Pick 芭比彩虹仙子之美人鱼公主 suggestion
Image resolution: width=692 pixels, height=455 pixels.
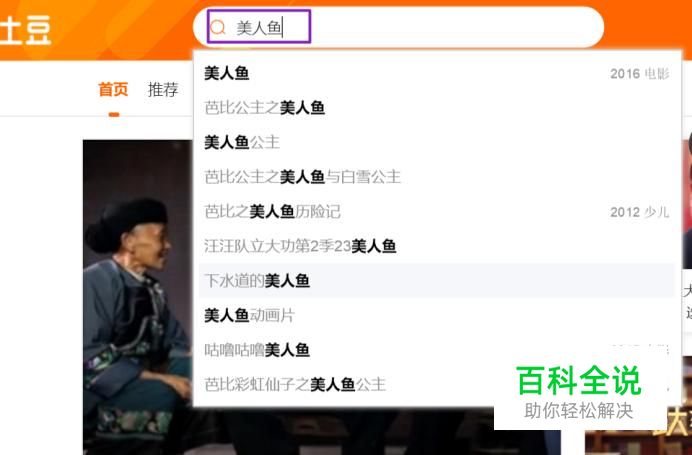click(436, 384)
